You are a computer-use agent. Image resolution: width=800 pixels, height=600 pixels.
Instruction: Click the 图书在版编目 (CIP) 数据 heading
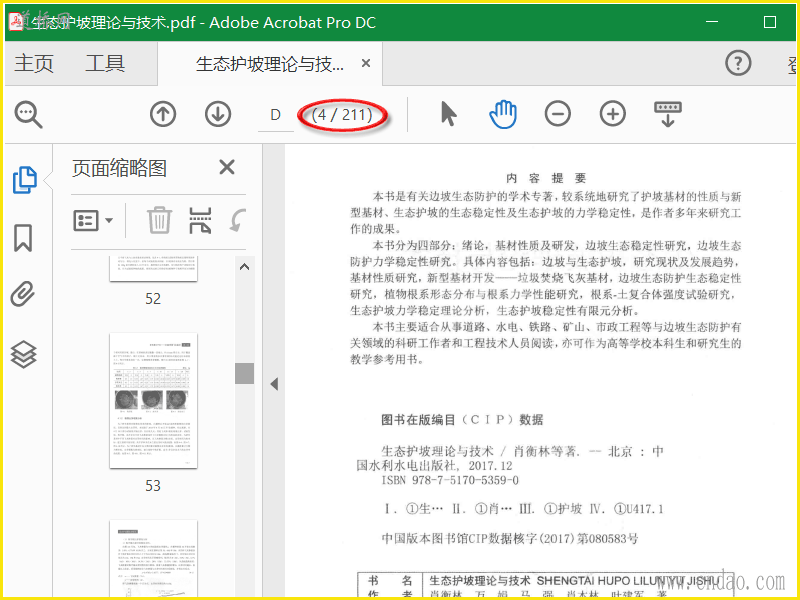pos(462,420)
